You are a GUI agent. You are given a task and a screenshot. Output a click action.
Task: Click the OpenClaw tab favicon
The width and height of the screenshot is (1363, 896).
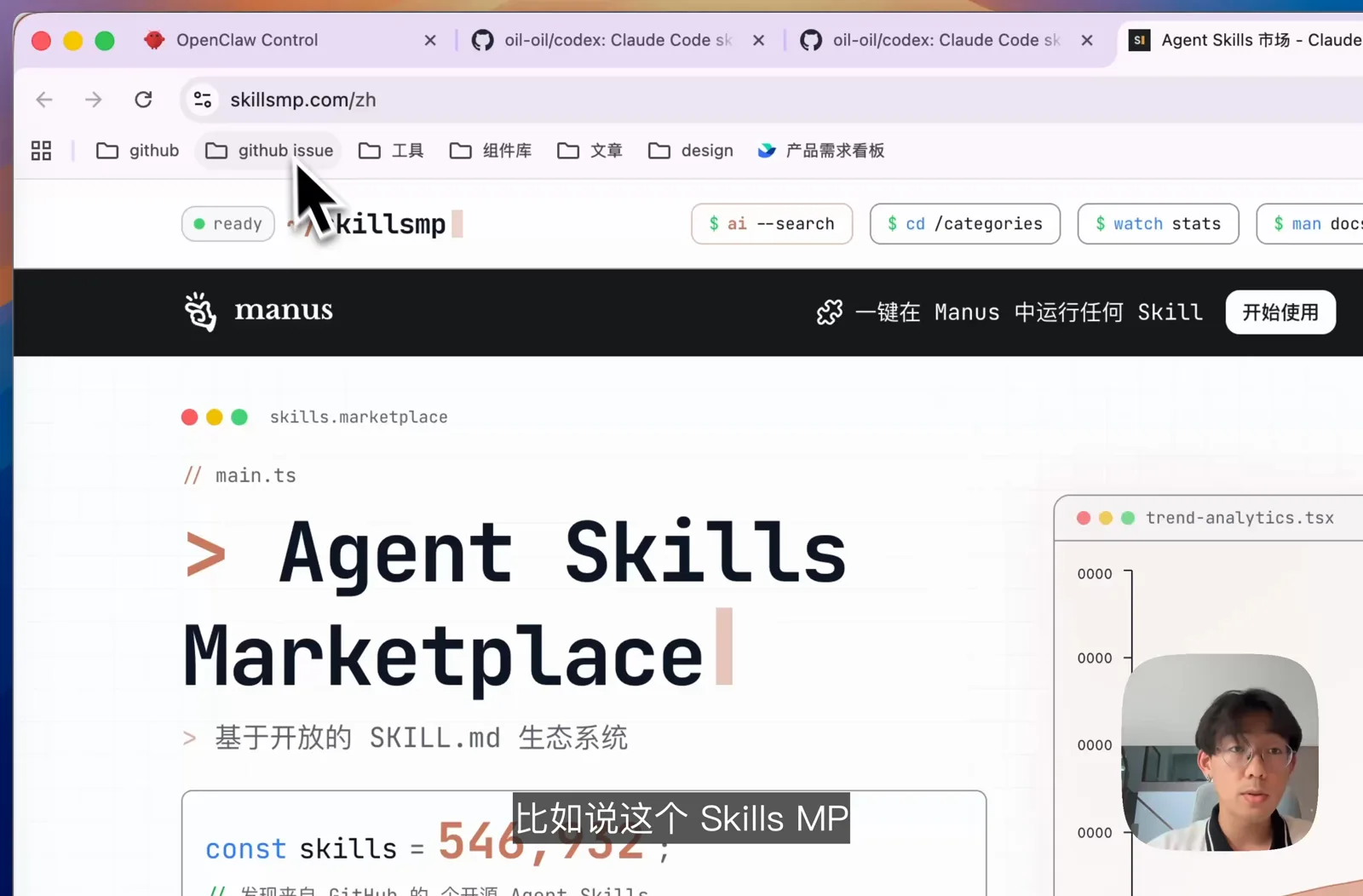point(154,40)
